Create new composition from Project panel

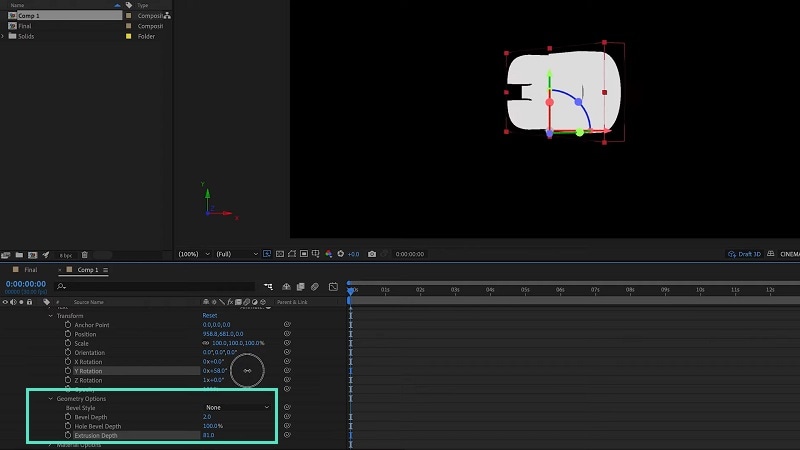tap(33, 255)
